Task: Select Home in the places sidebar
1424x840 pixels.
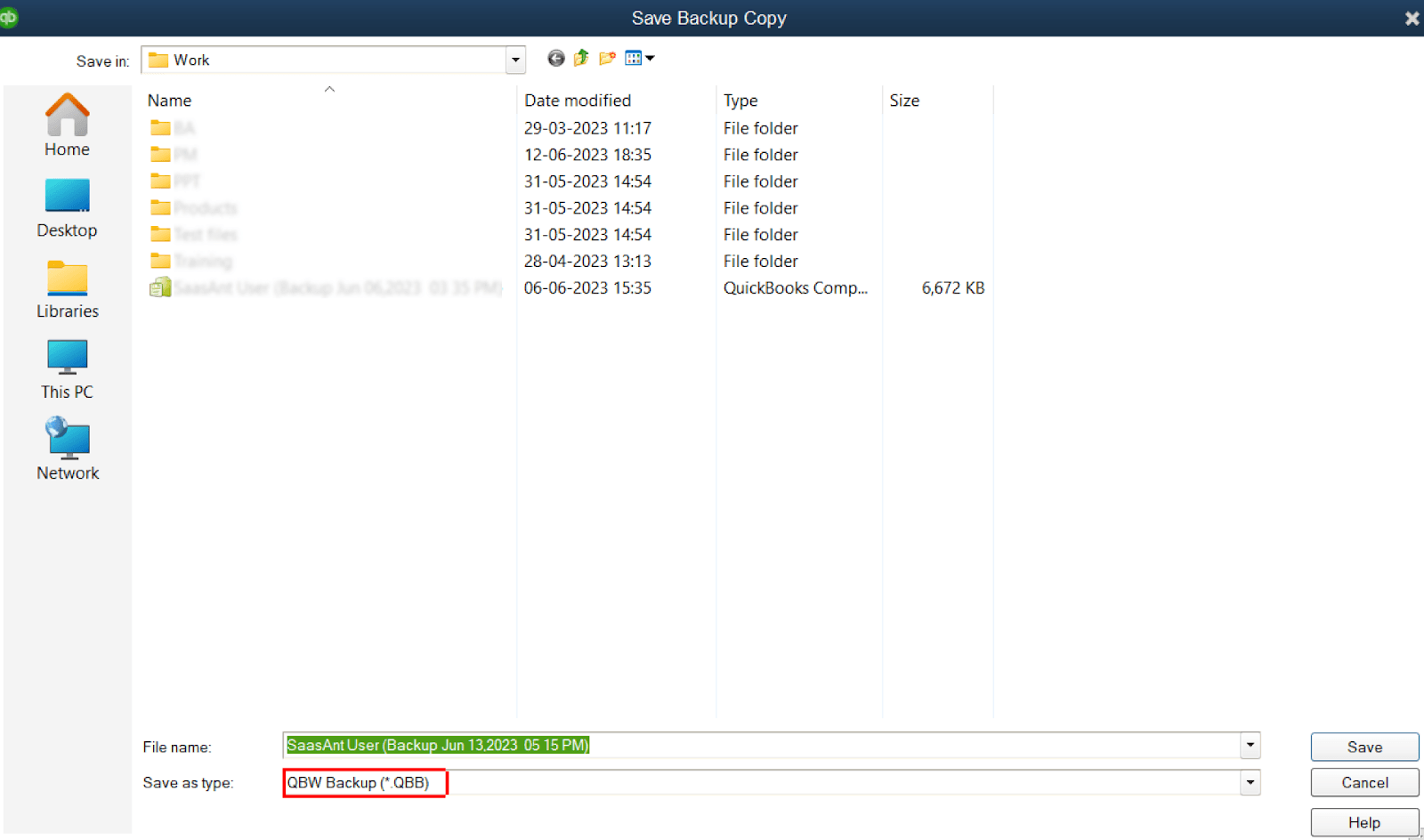Action: coord(67,125)
